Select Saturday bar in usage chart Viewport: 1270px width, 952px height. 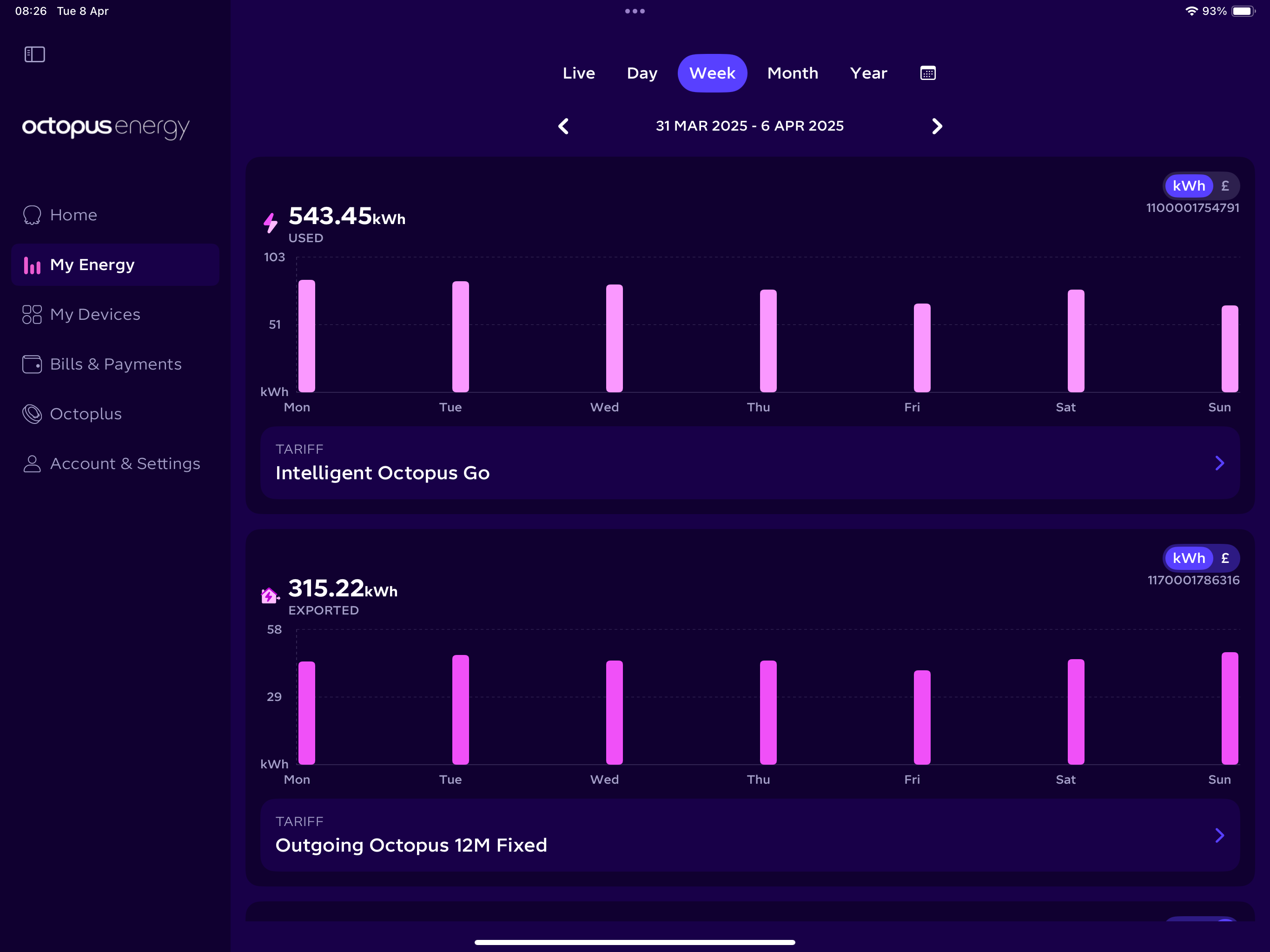(1076, 340)
